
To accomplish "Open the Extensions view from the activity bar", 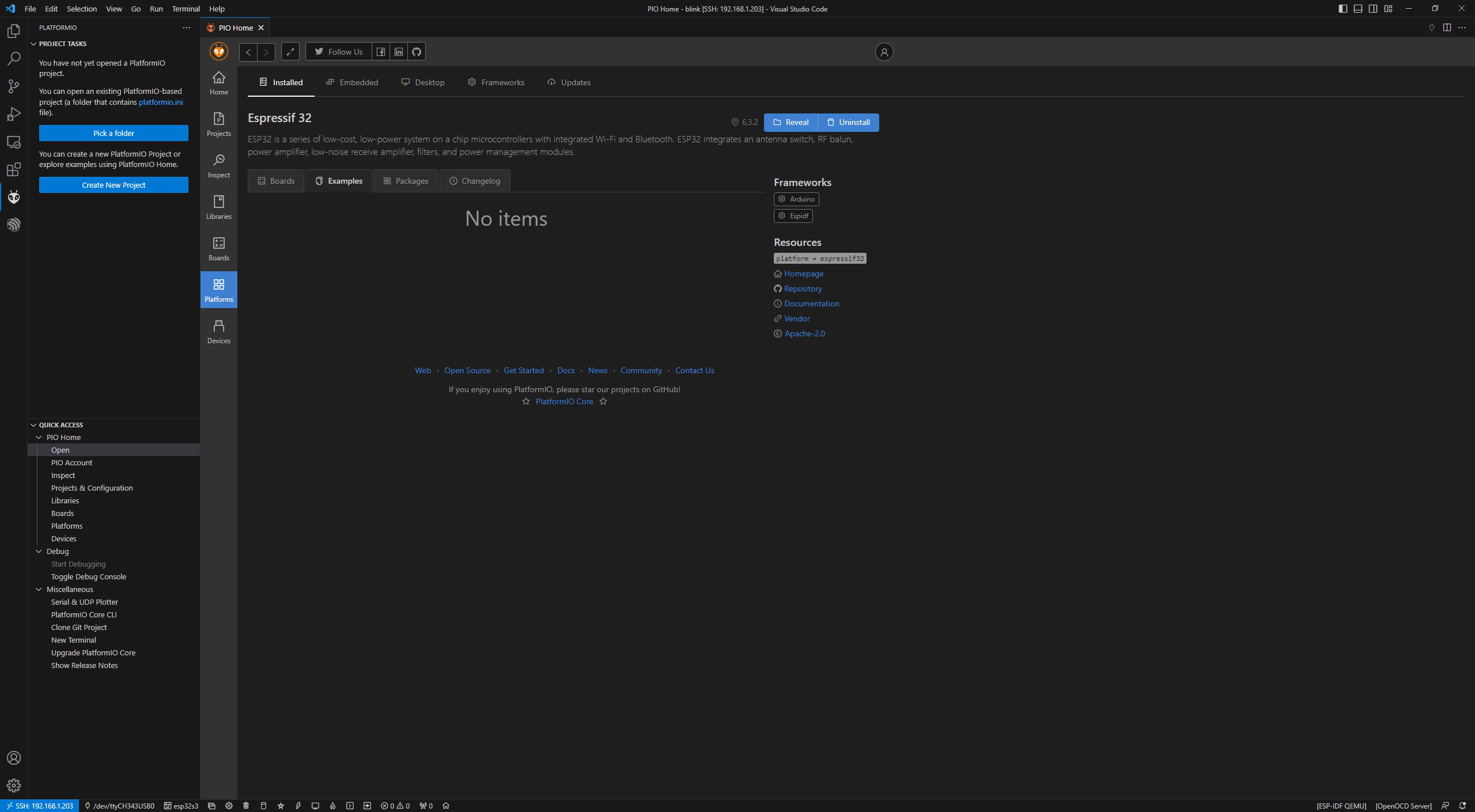I will point(14,169).
